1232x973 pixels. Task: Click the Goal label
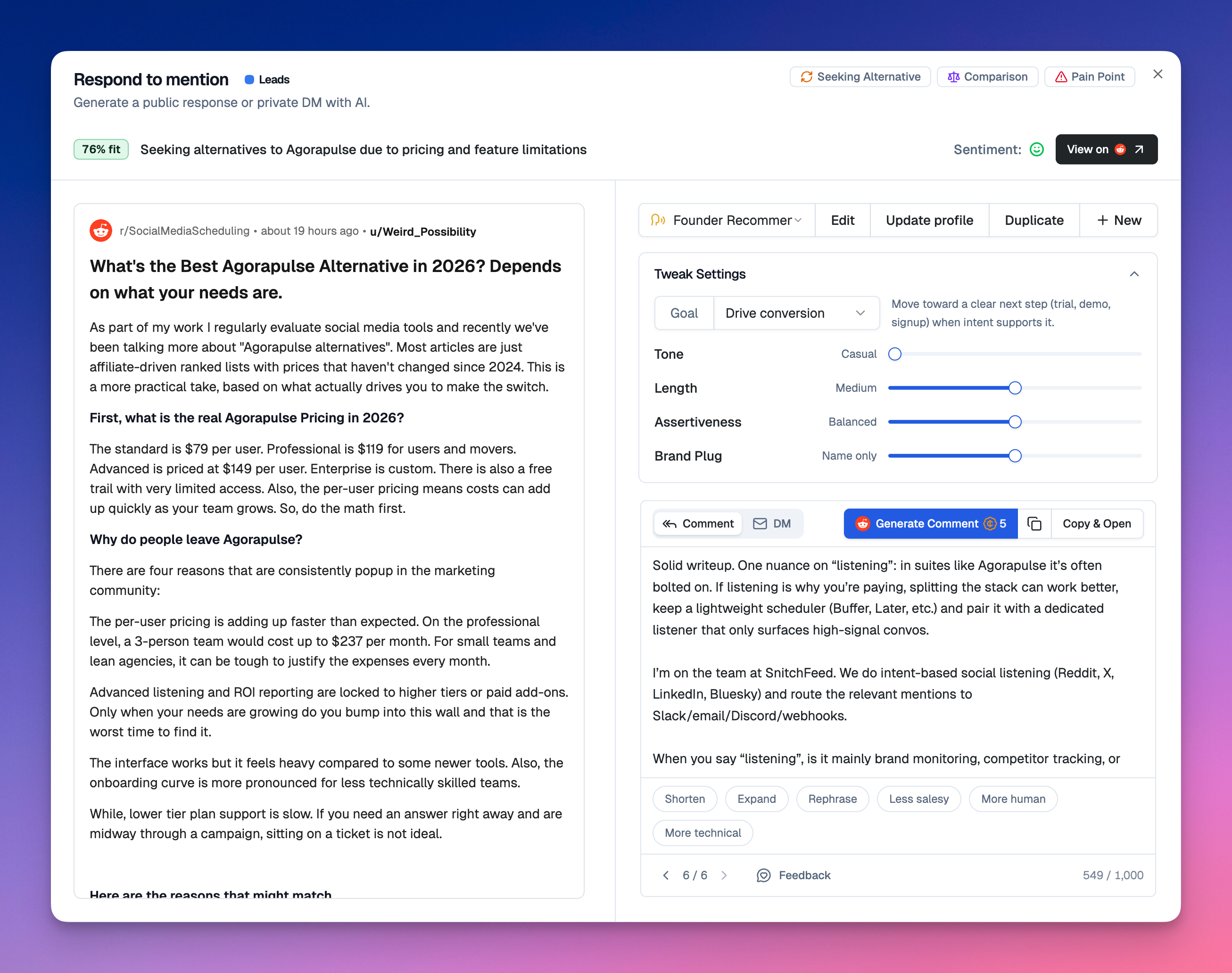[x=684, y=313]
